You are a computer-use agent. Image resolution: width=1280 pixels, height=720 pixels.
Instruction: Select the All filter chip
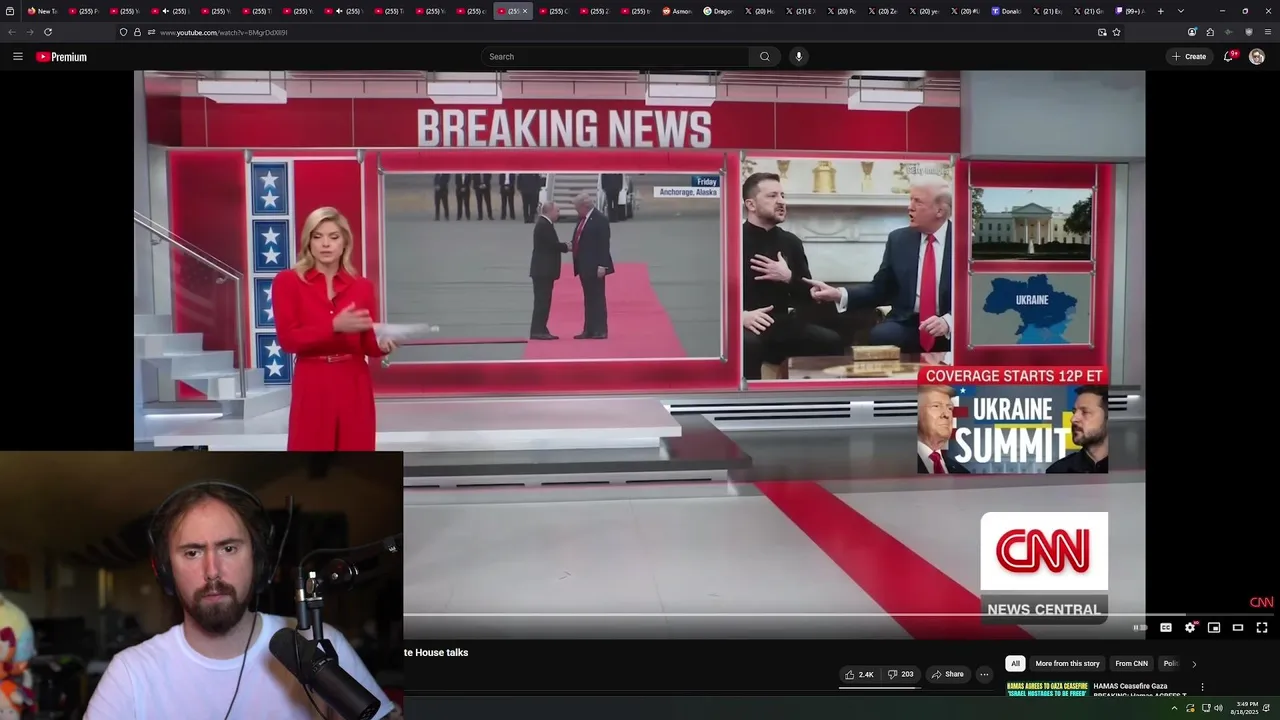click(x=1015, y=664)
